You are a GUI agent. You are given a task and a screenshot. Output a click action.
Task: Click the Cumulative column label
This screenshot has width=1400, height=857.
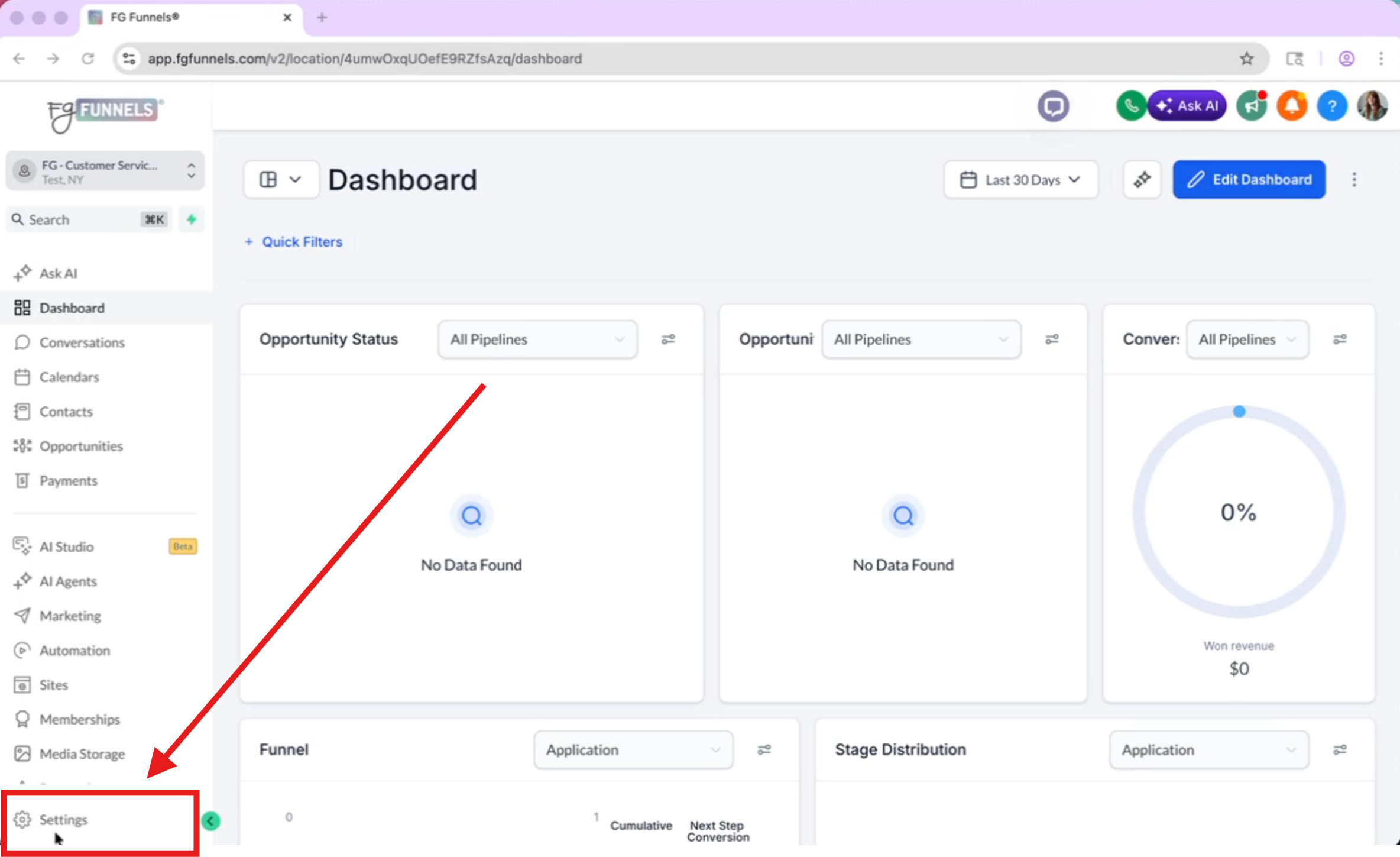(x=641, y=826)
